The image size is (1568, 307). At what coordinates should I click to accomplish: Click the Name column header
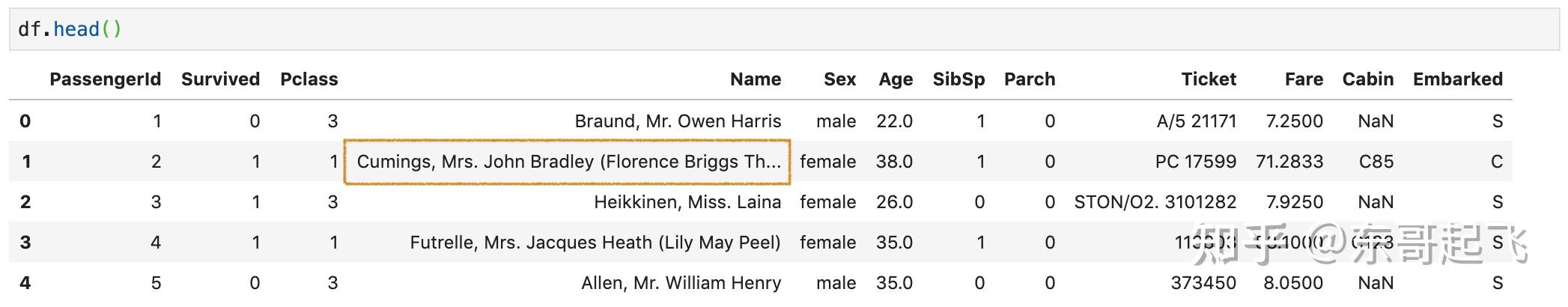[755, 79]
